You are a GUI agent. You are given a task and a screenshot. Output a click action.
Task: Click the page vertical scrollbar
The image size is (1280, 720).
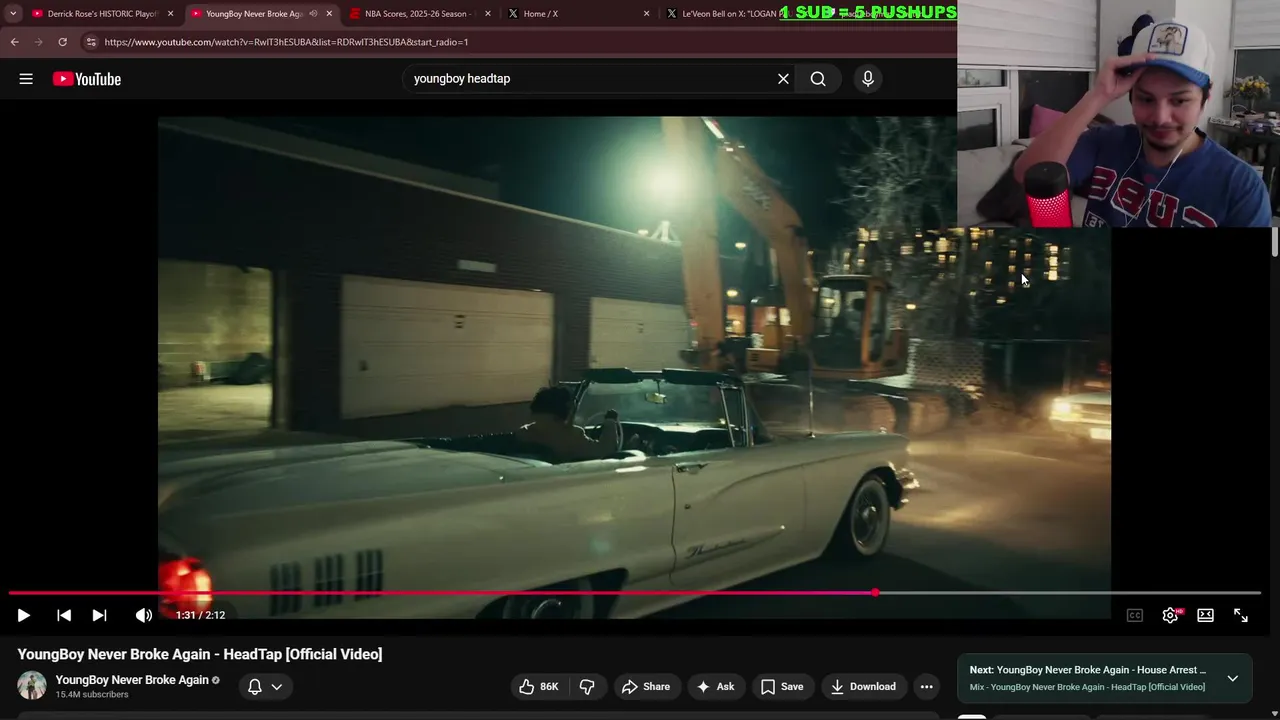point(1274,243)
